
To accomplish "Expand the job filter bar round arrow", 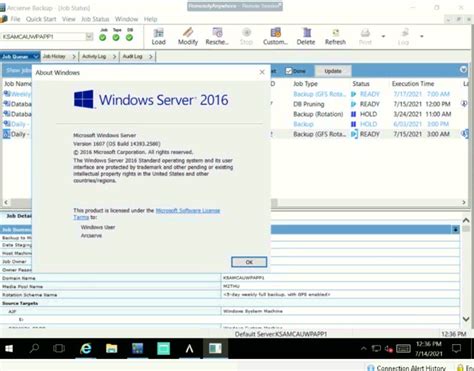I will [463, 70].
